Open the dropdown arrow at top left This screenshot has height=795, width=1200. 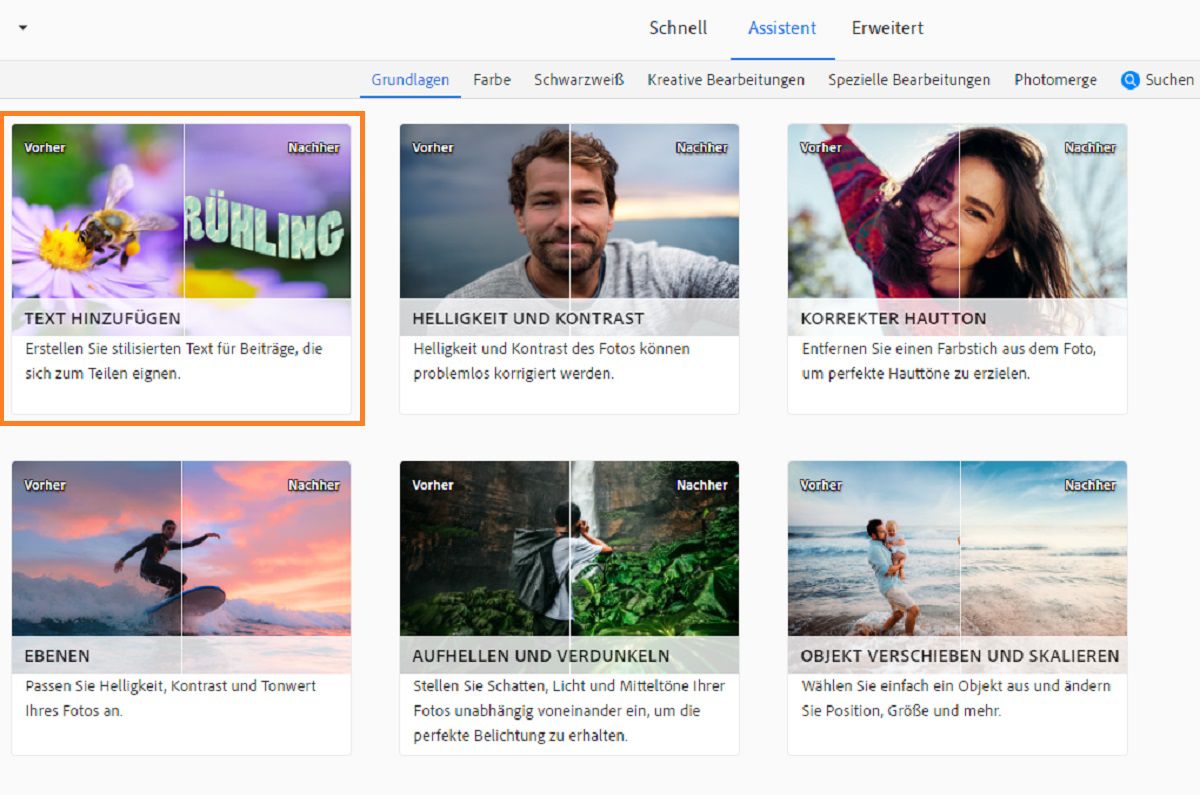(23, 28)
